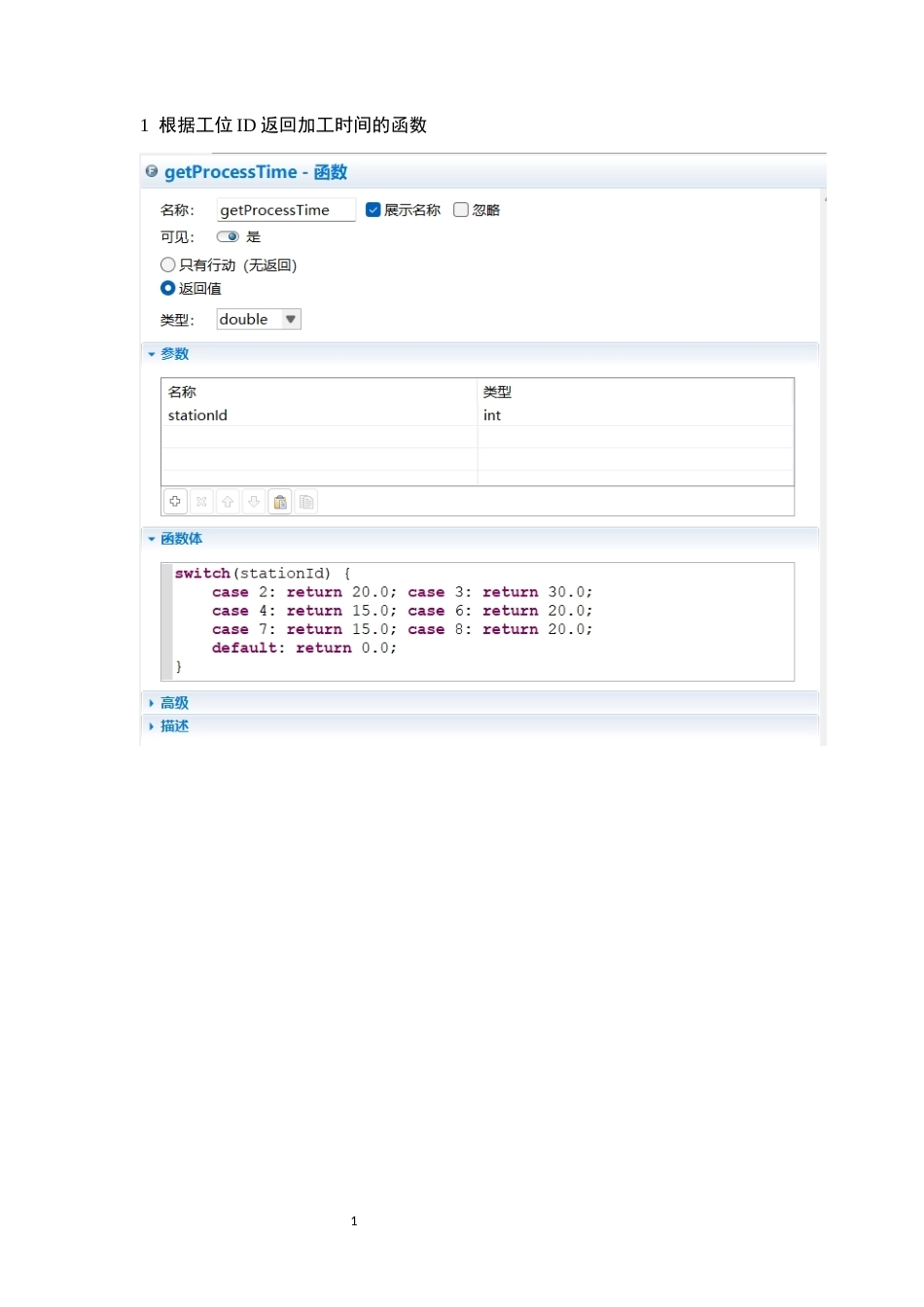Screen dimensions: 924x1307
Task: Toggle the 可见 visibility switch
Action: [229, 236]
